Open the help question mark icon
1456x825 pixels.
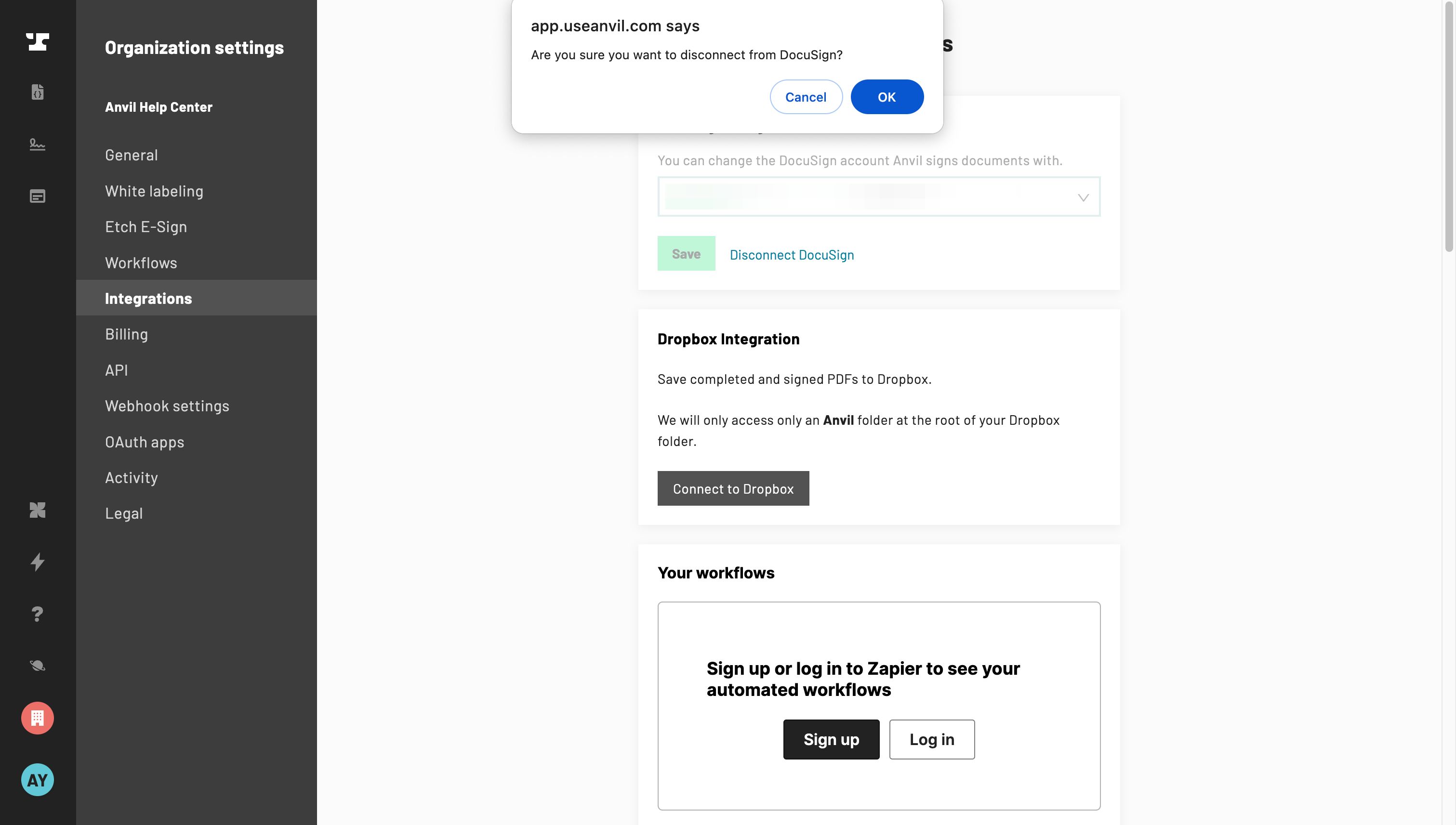(x=38, y=614)
